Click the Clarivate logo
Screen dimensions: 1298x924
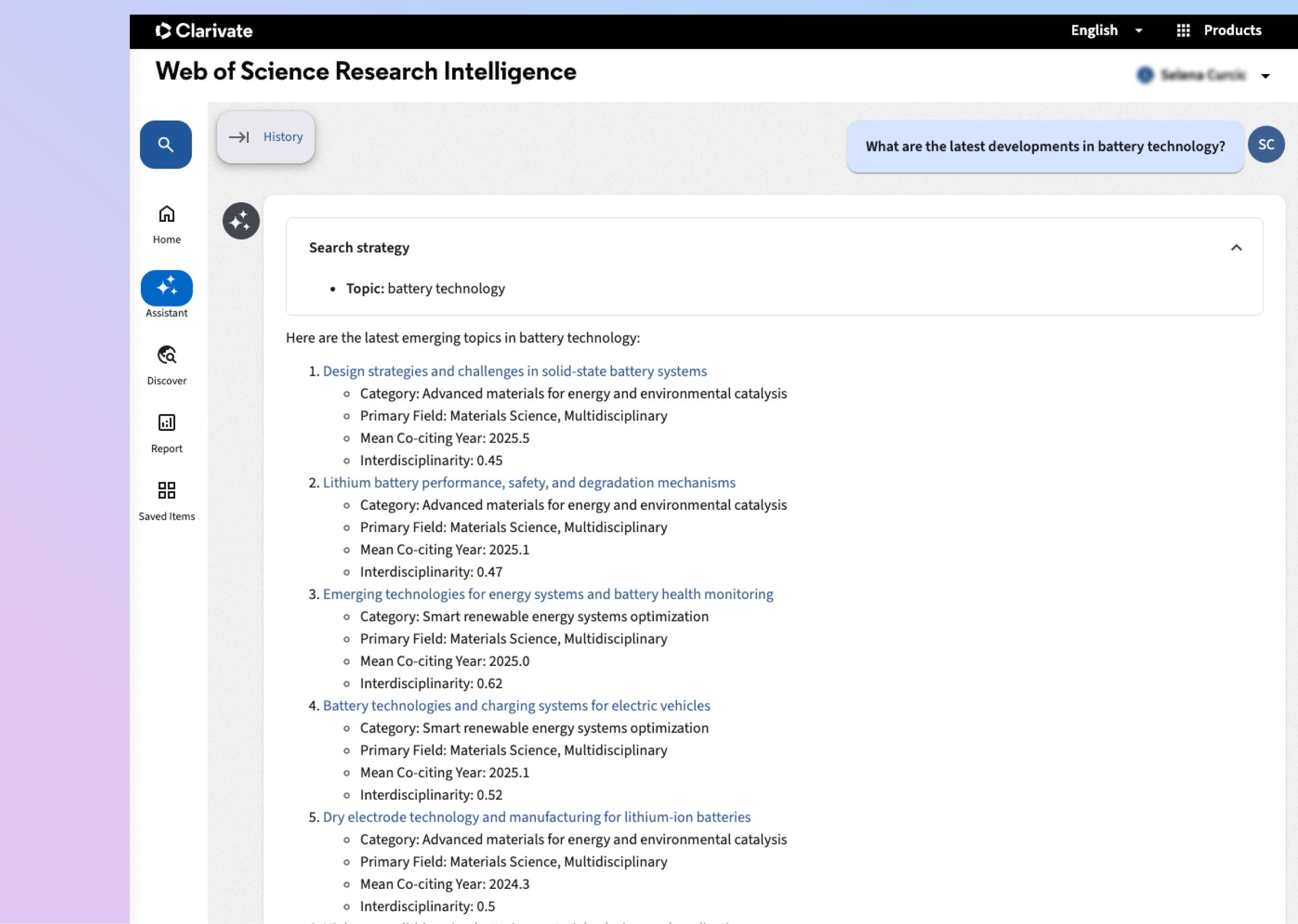coord(204,31)
